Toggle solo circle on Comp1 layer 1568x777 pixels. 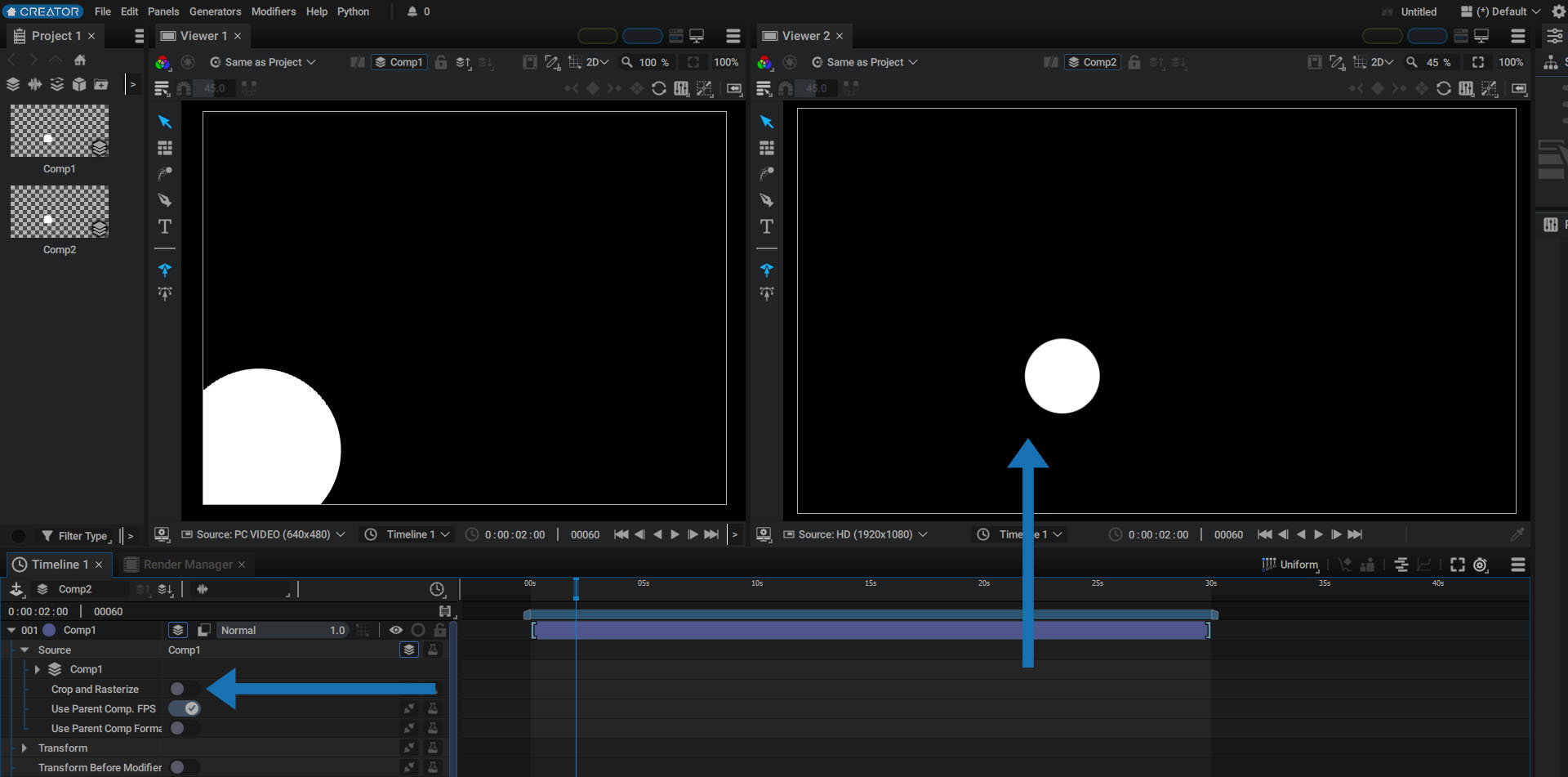click(418, 630)
